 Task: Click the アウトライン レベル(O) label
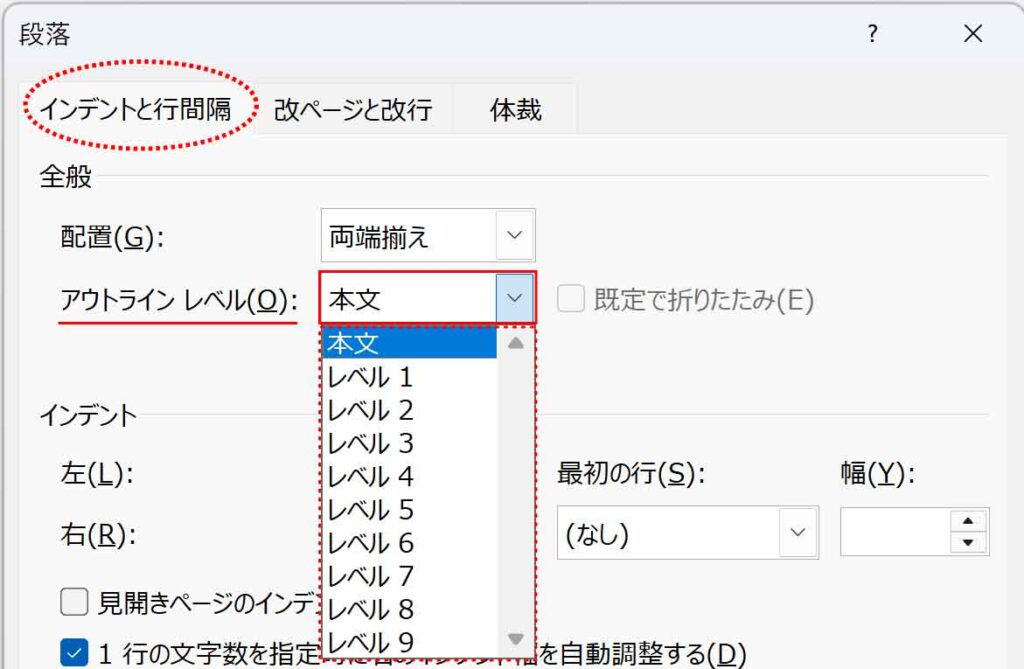pos(179,301)
